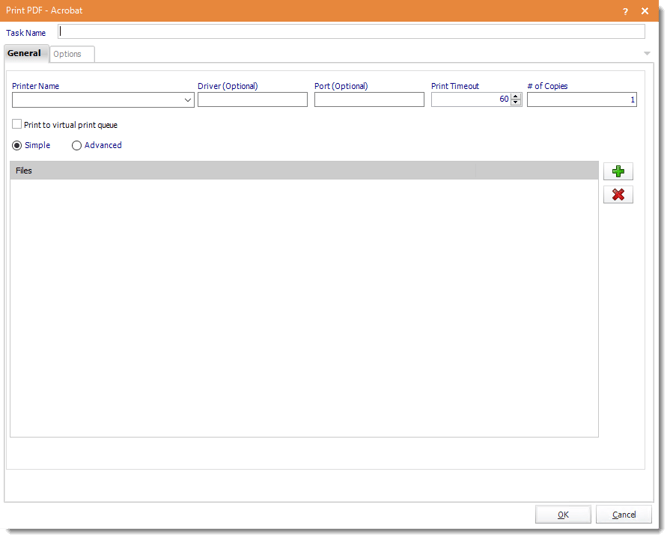Image resolution: width=670 pixels, height=540 pixels.
Task: Click the Driver (Optional) input field
Action: pos(252,100)
